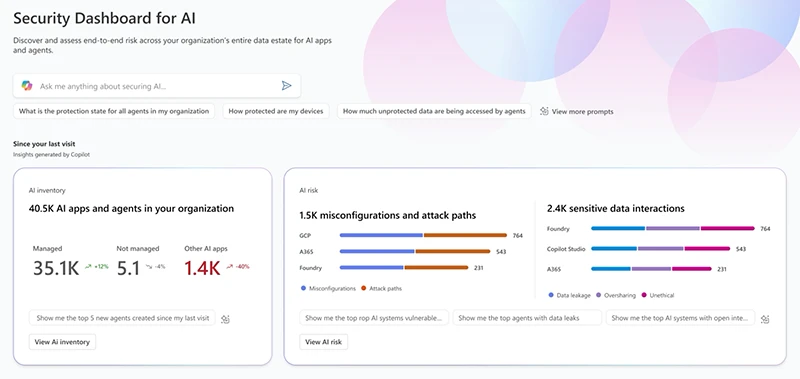
Task: Click the Unethical legend dot
Action: click(x=644, y=295)
